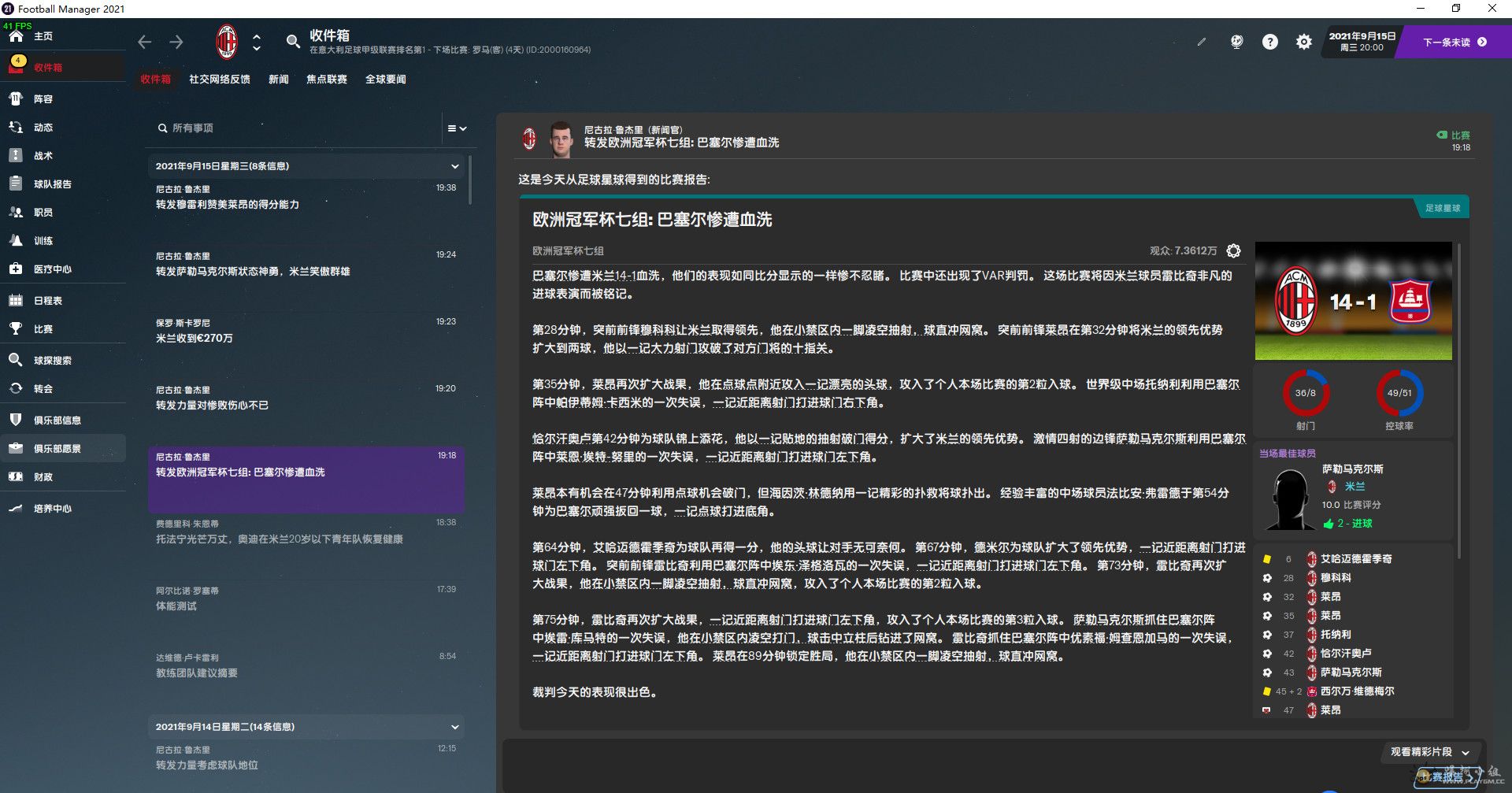1512x793 pixels.
Task: Switch to the 社交网络反馈 tab
Action: (219, 80)
